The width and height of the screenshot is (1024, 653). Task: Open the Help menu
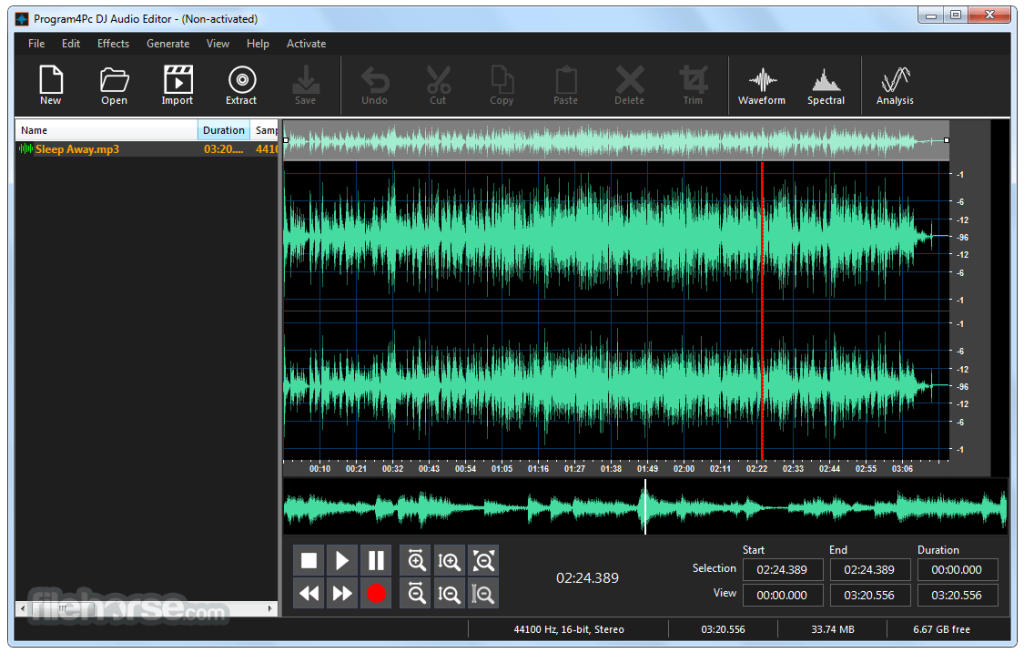[x=258, y=44]
